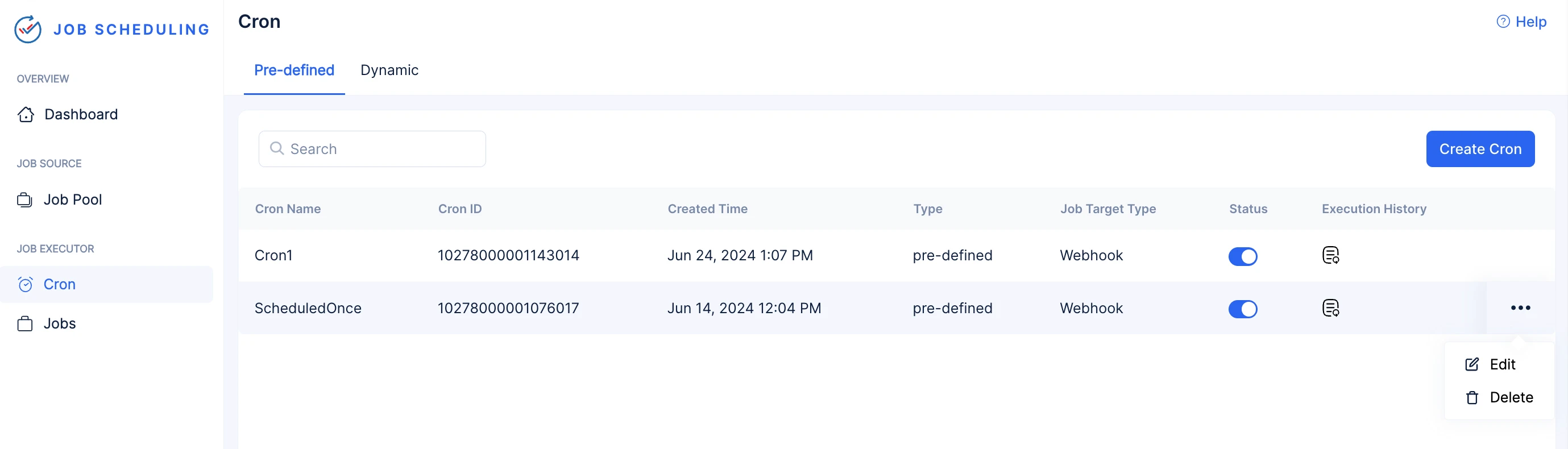This screenshot has height=449, width=1568.
Task: Focus the Search input field
Action: coord(372,149)
